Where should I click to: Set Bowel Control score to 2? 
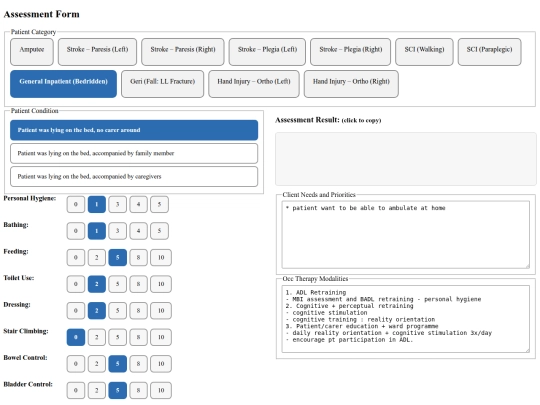[x=97, y=364]
